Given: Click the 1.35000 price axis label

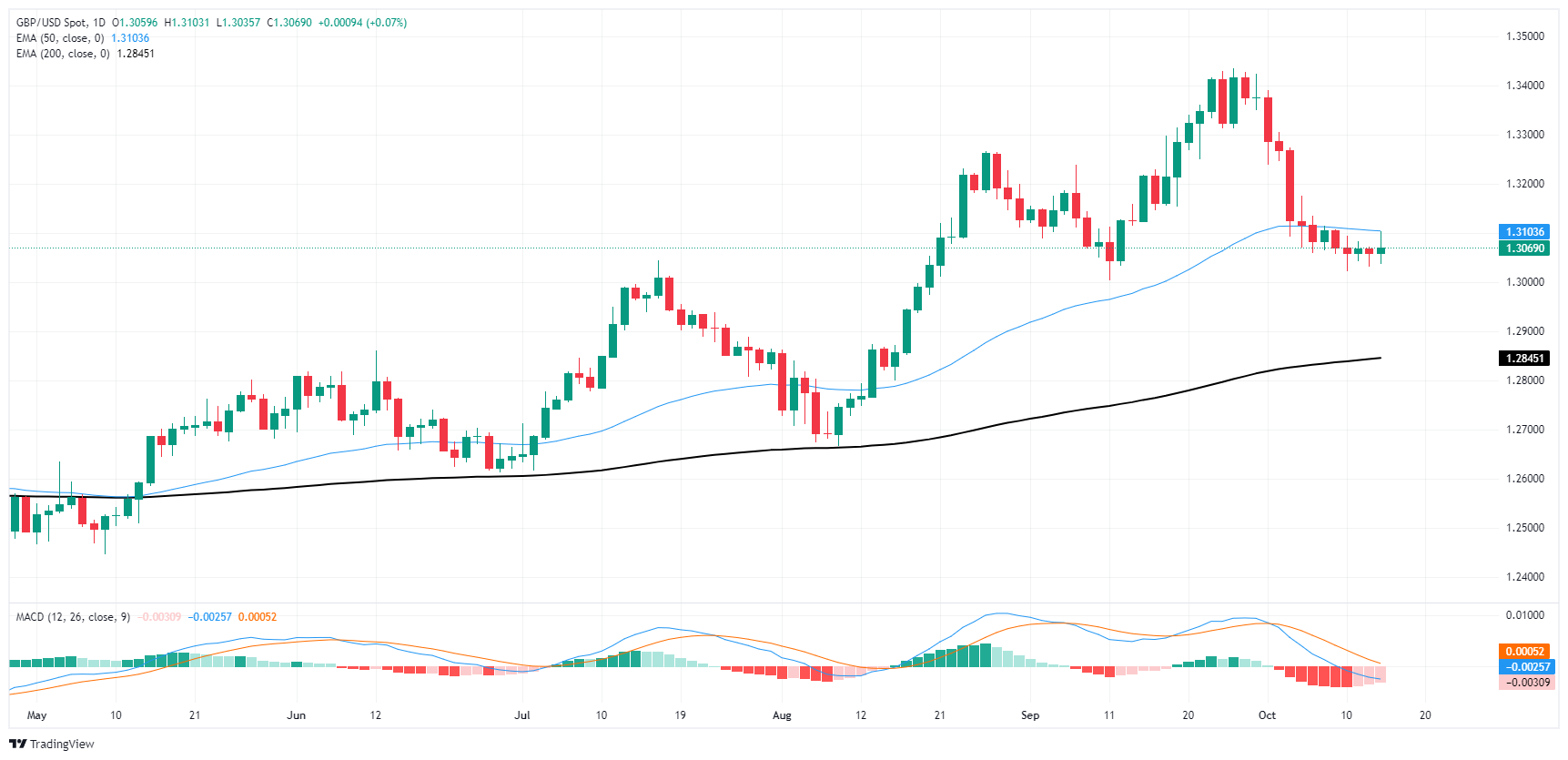Looking at the screenshot, I should 1524,36.
